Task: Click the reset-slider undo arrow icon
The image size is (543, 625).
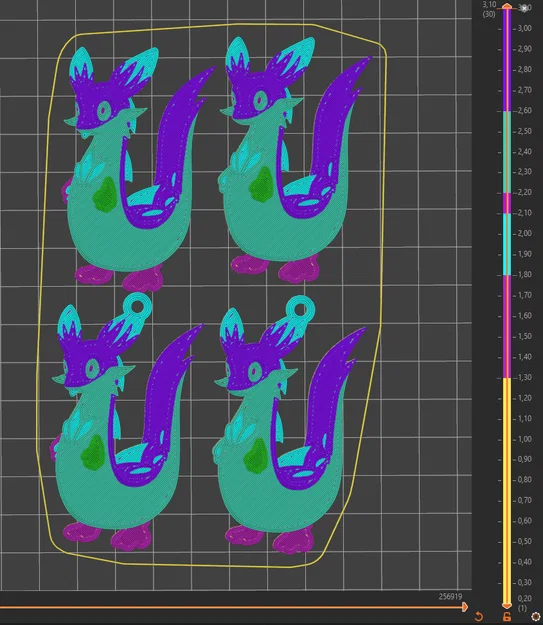Action: pos(479,617)
